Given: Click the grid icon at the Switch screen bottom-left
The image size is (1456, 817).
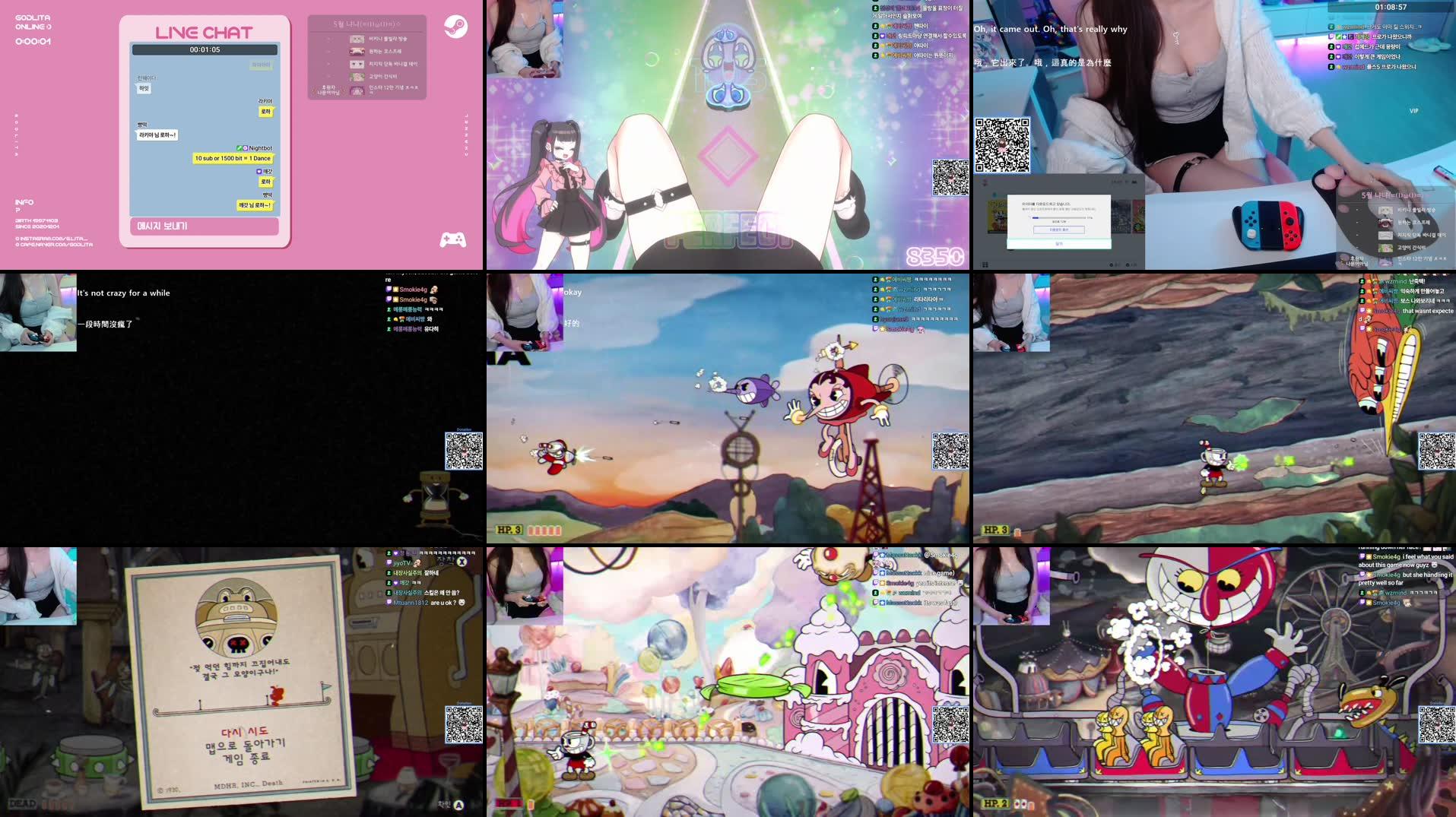Looking at the screenshot, I should (985, 264).
